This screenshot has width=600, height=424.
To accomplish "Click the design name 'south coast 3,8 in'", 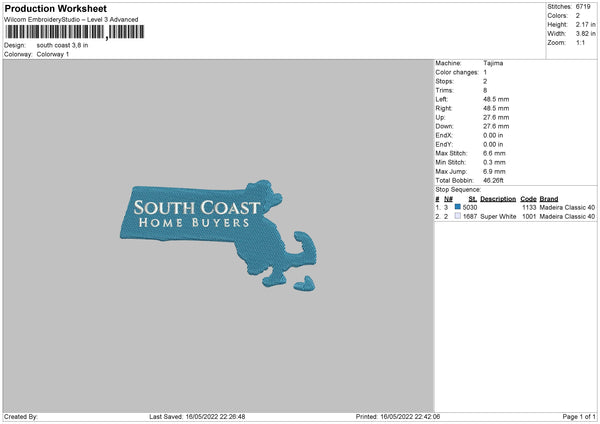I will pos(62,45).
